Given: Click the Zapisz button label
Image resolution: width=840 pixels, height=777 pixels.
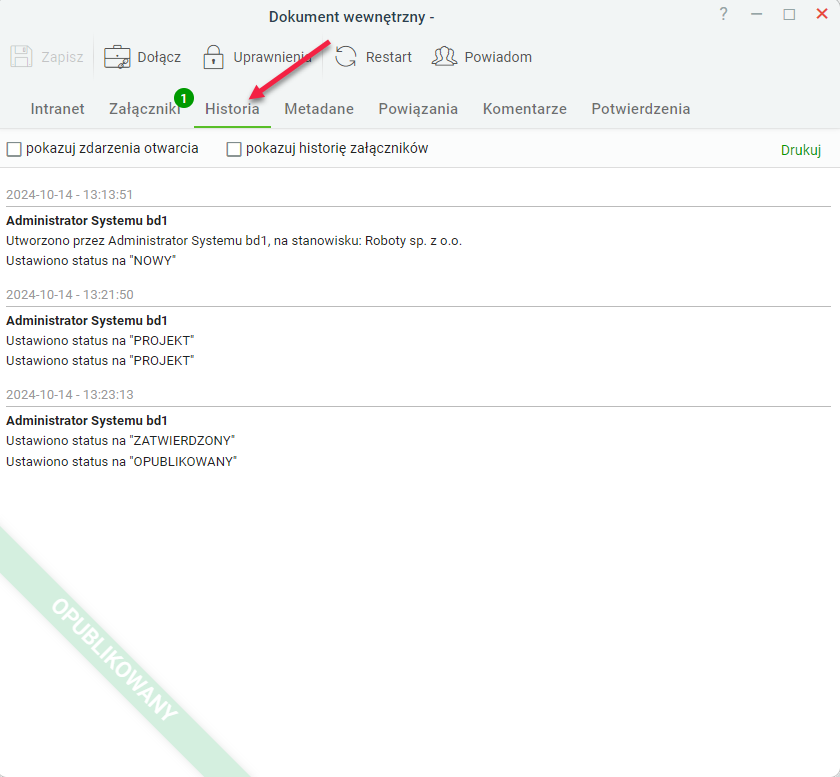Looking at the screenshot, I should [x=62, y=57].
